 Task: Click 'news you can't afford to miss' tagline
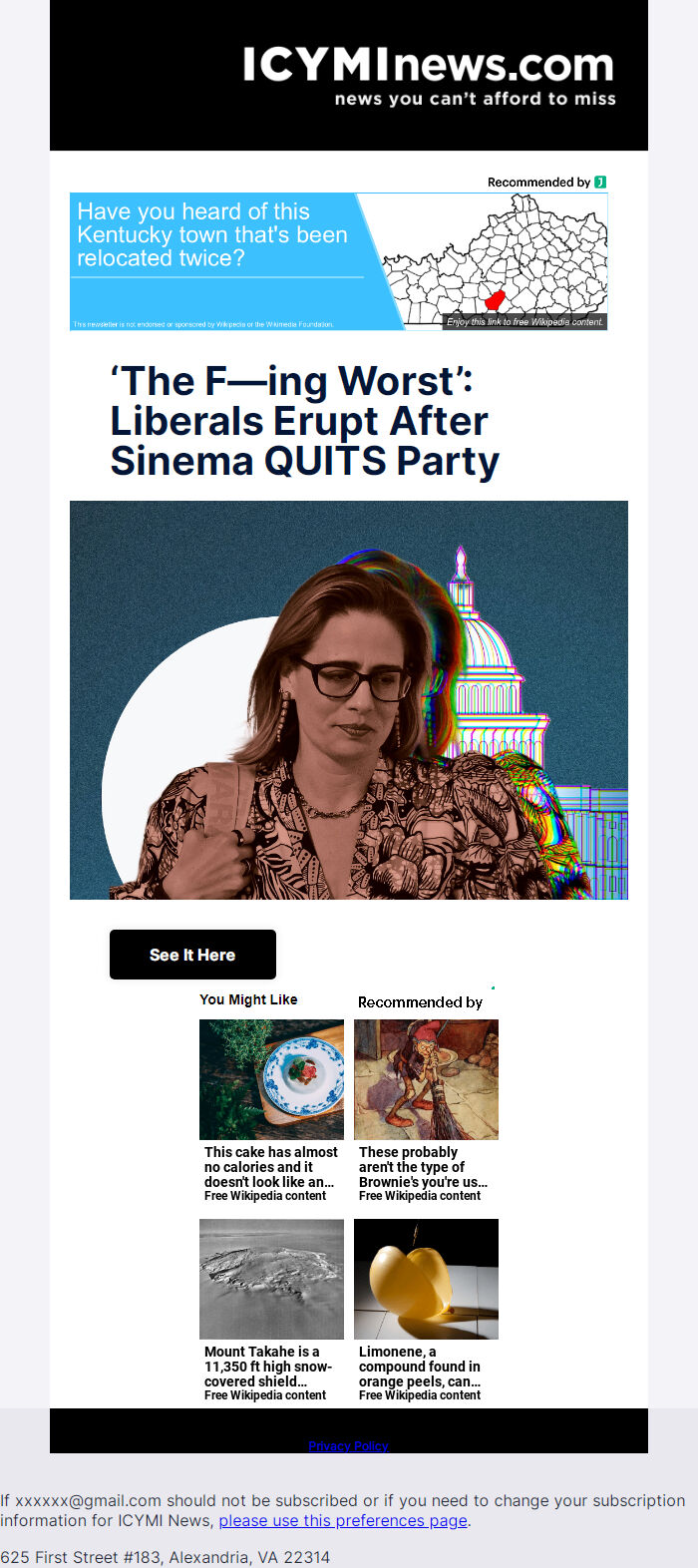coord(476,99)
